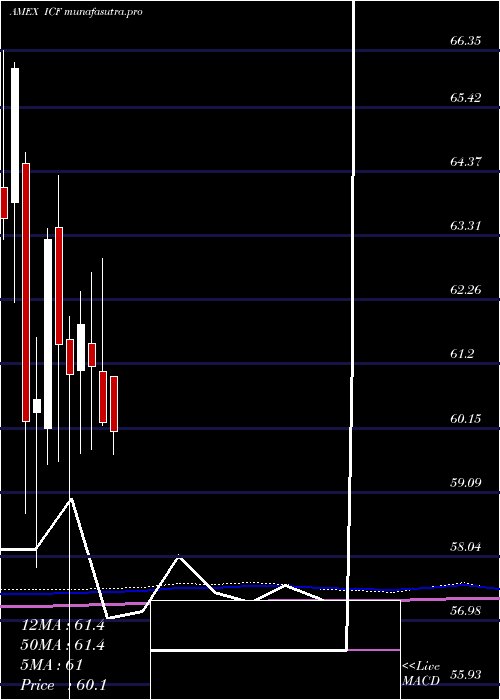Select the 5MA : 61 indicator readout
Viewport: 500px width, 700px height.
click(x=52, y=665)
